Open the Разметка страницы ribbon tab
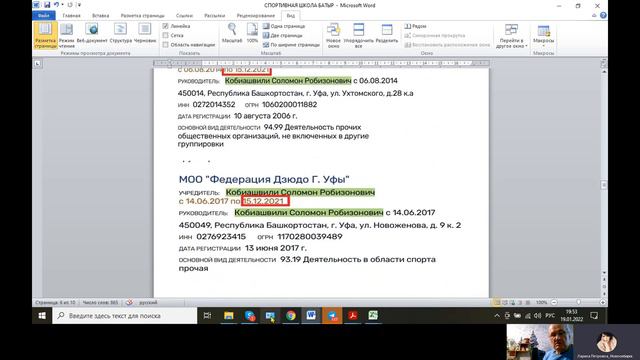Screen dimensions: 640x360 click(142, 16)
